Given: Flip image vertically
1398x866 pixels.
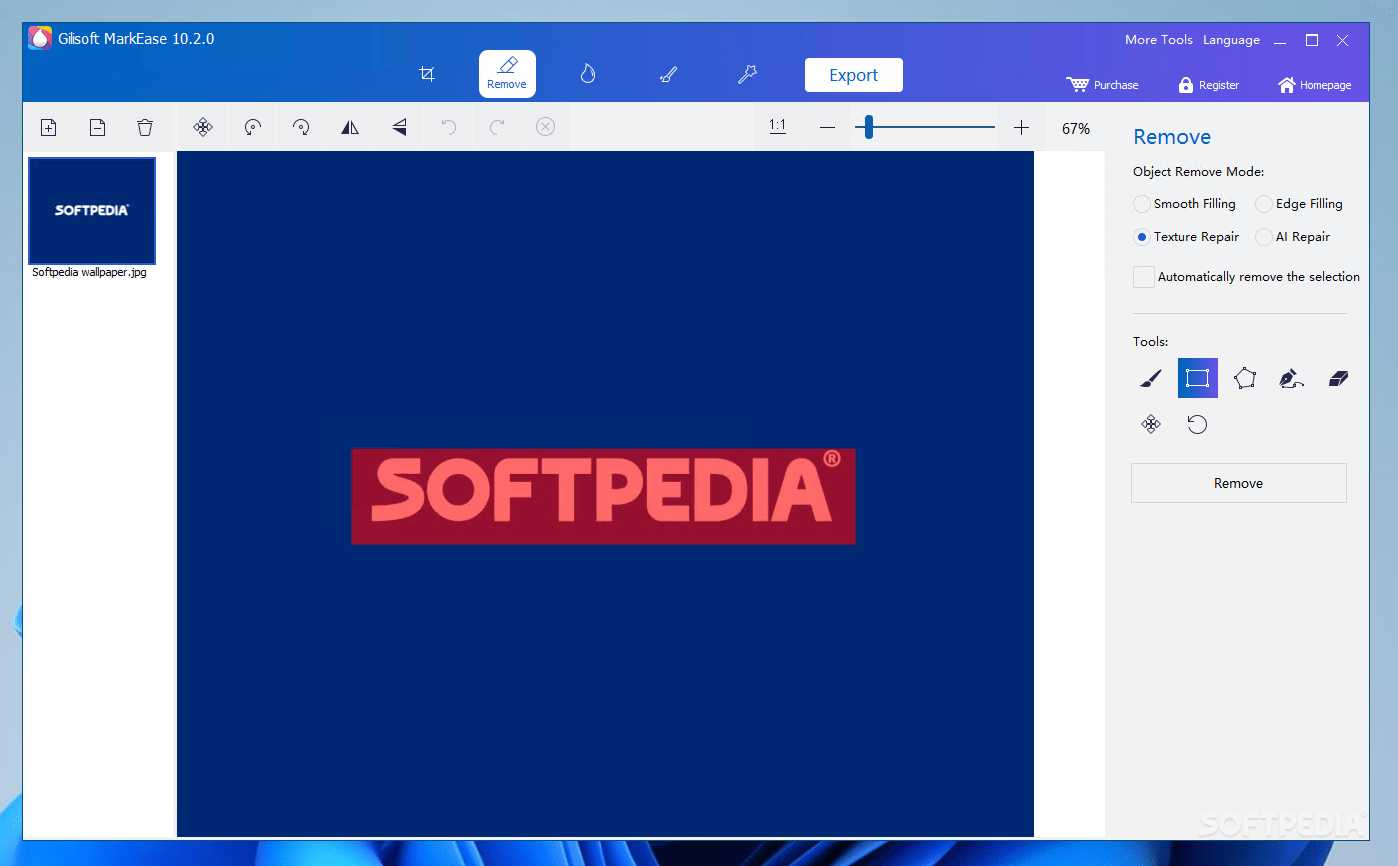Looking at the screenshot, I should coord(399,127).
